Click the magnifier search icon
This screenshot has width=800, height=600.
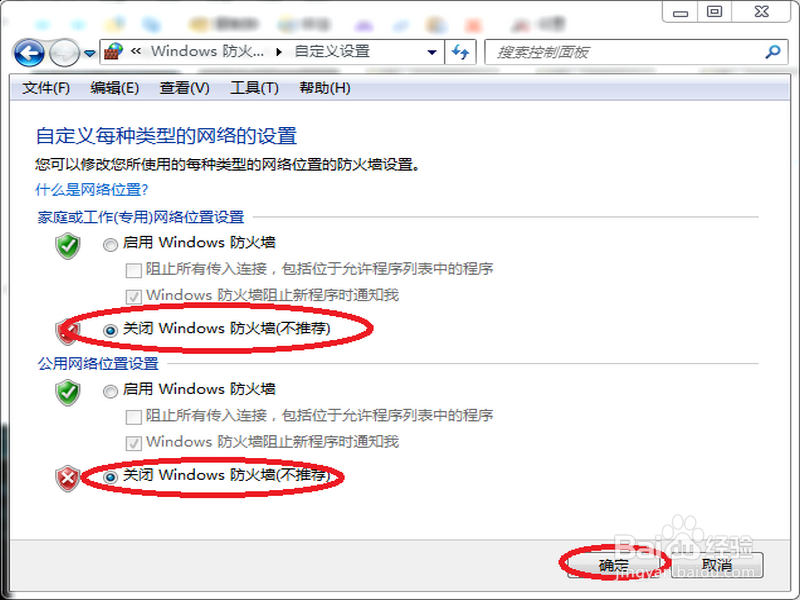[773, 52]
